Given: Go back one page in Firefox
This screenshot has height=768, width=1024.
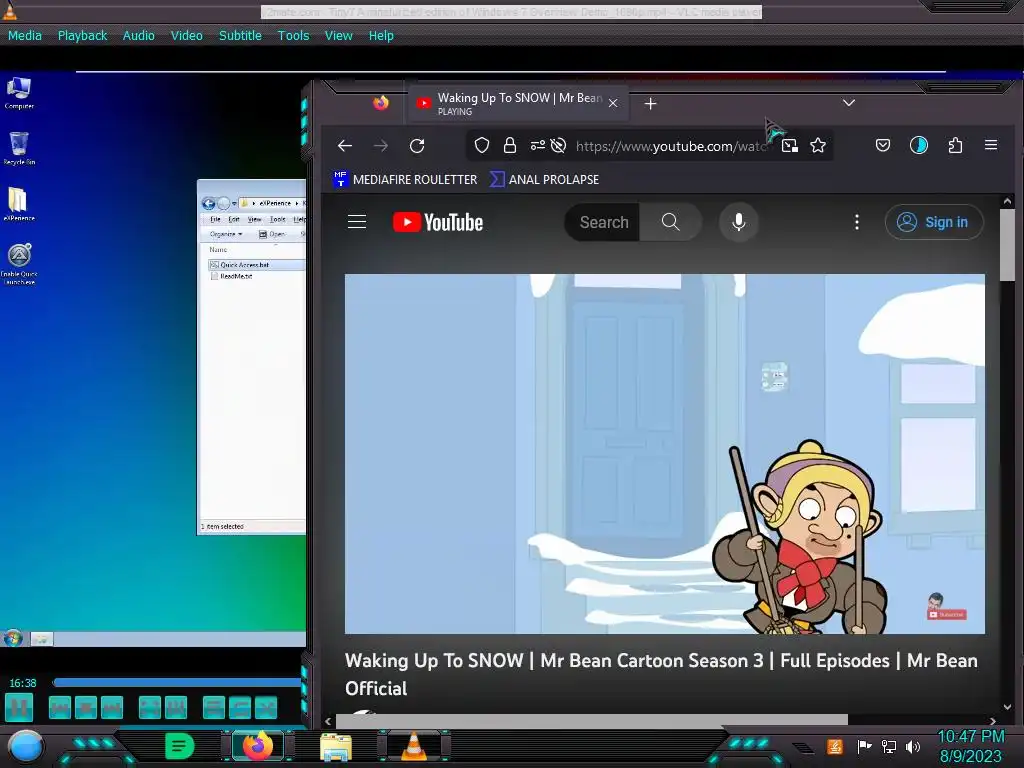Looking at the screenshot, I should coord(345,146).
